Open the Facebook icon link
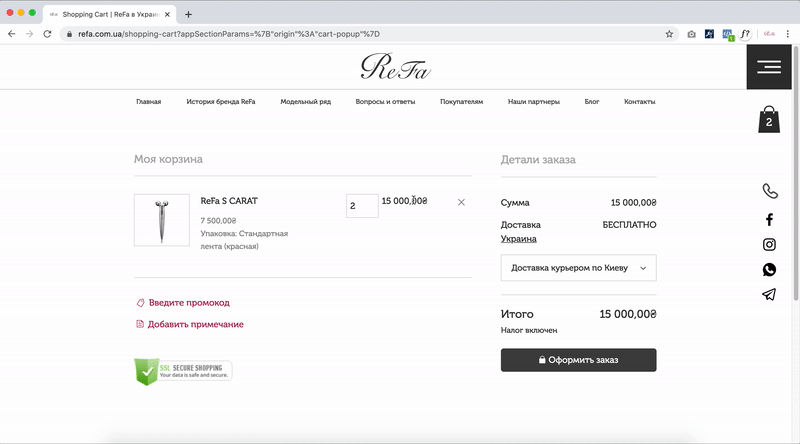 (769, 219)
